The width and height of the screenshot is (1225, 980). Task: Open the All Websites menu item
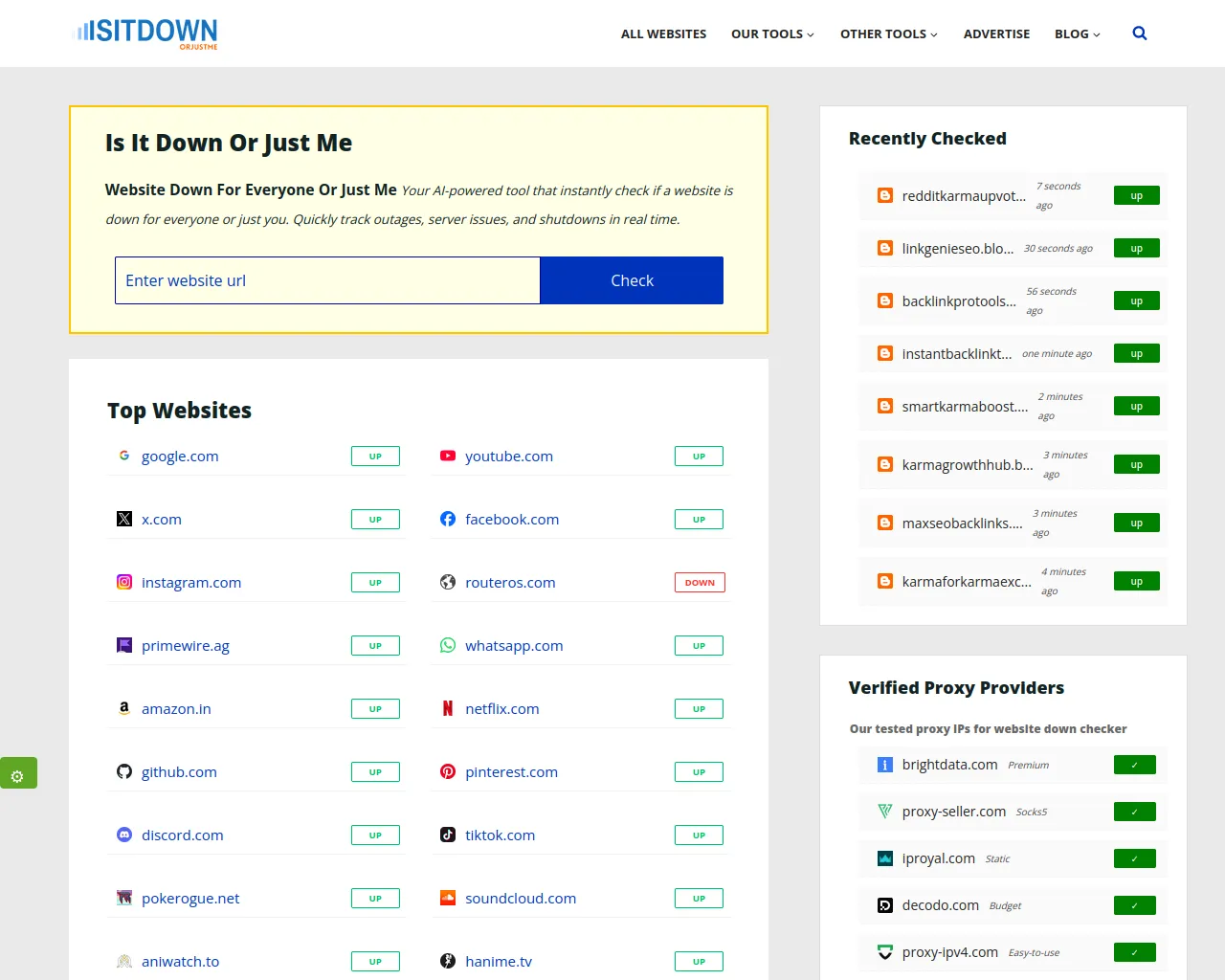(x=663, y=33)
